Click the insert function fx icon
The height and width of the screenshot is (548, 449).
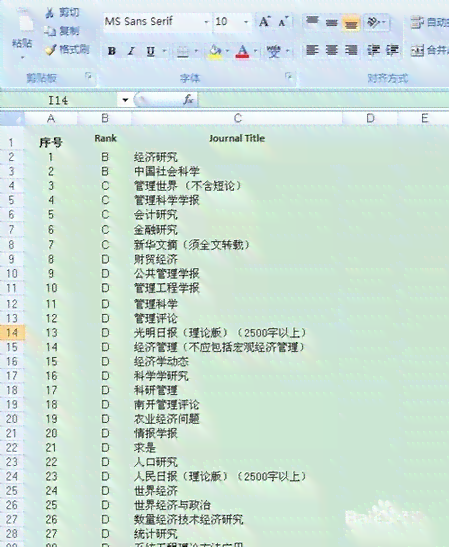coord(188,100)
